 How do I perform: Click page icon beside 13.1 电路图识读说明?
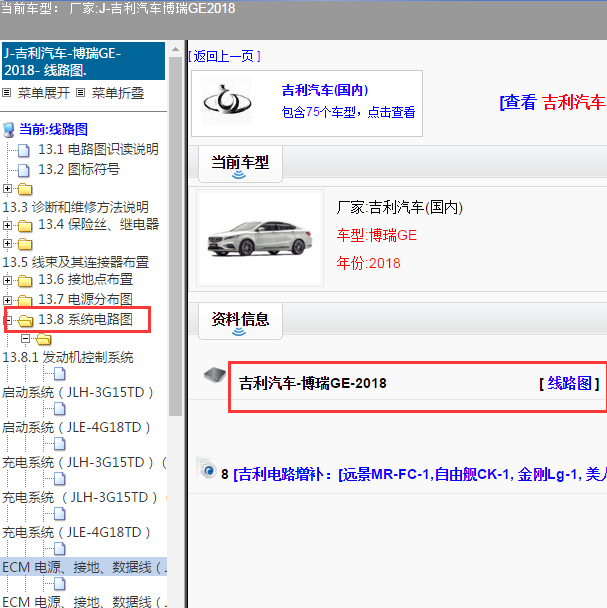(x=24, y=150)
